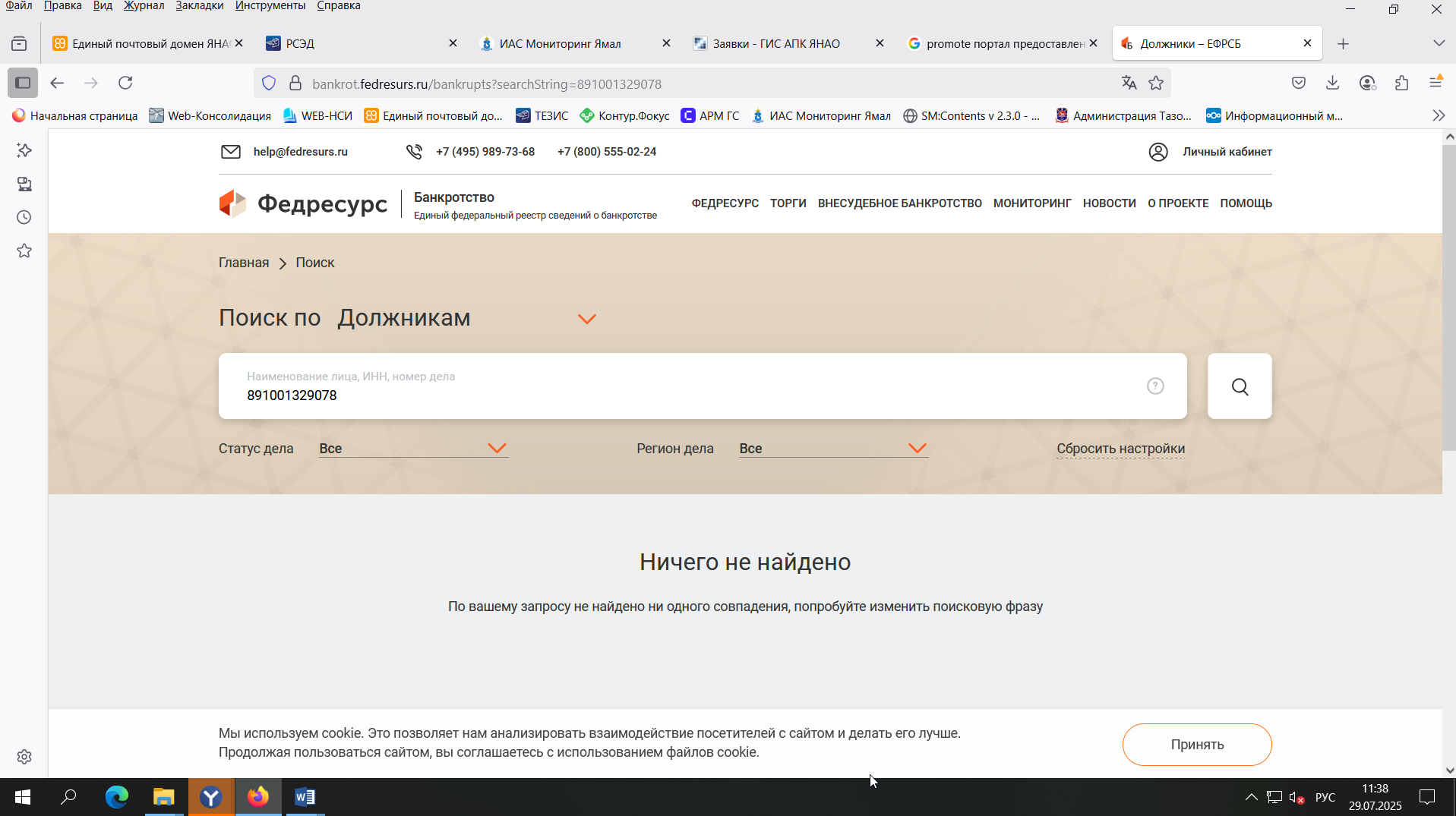The height and width of the screenshot is (816, 1456).
Task: Open Microsoft Edge from taskbar
Action: point(116,797)
